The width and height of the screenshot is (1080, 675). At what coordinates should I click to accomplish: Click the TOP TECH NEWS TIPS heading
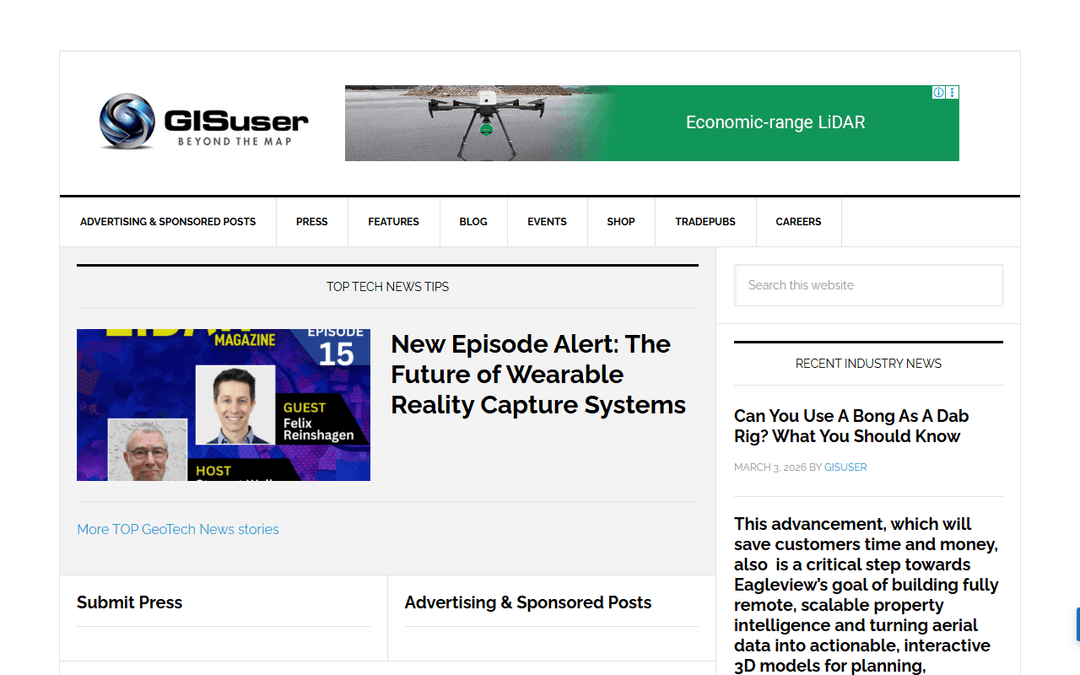tap(387, 287)
